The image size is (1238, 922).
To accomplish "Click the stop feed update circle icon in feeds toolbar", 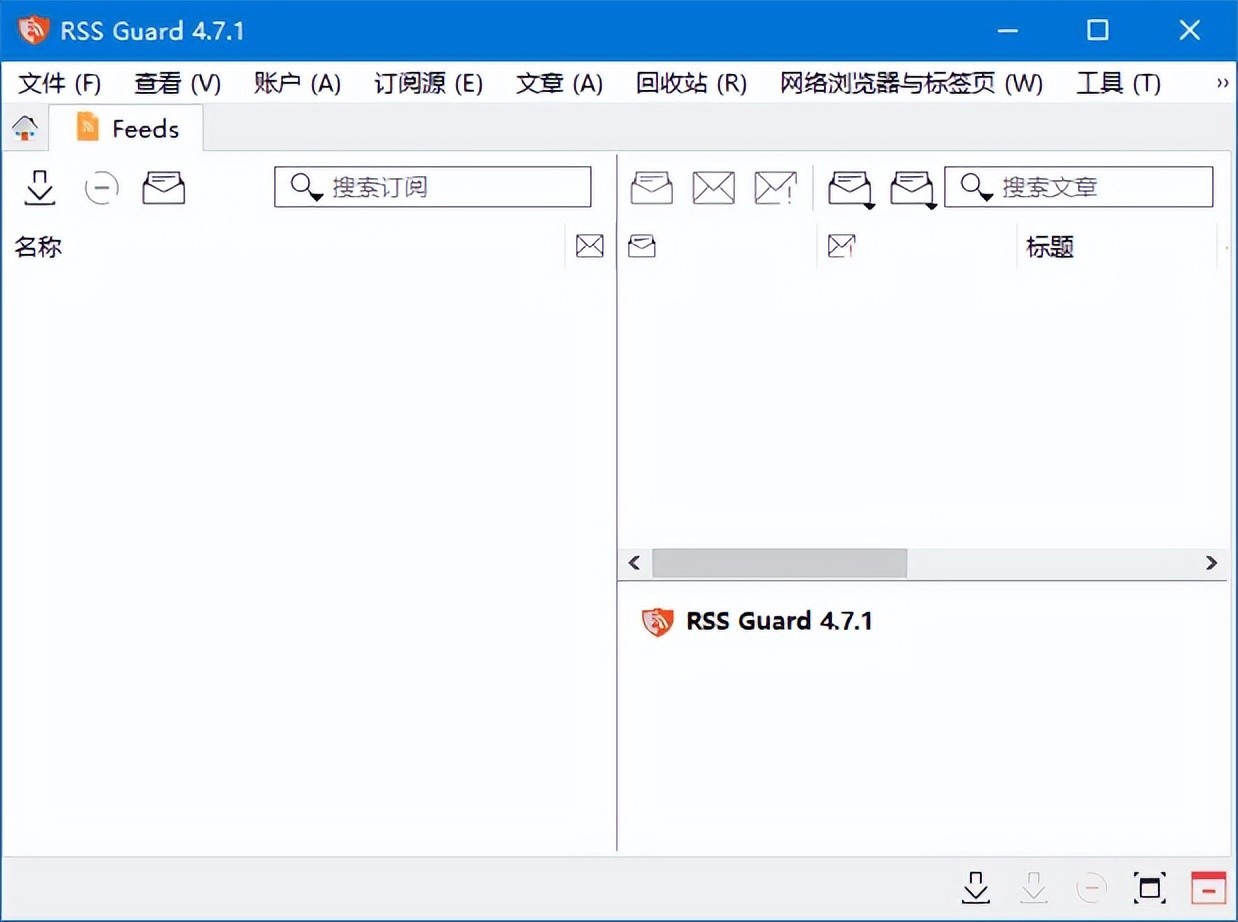I will [x=101, y=187].
